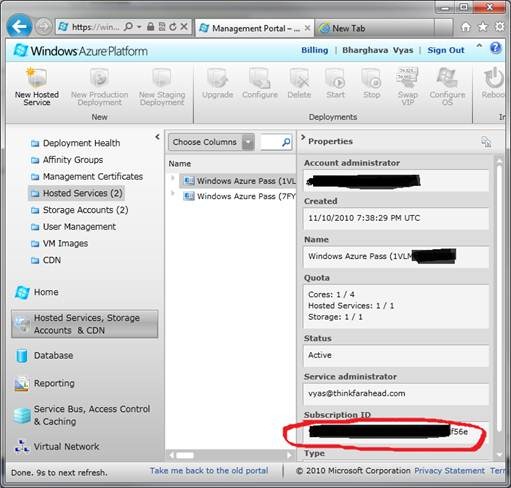Screen dimensions: 511x488
Task: Open the Choose Columns dropdown
Action: [211, 142]
